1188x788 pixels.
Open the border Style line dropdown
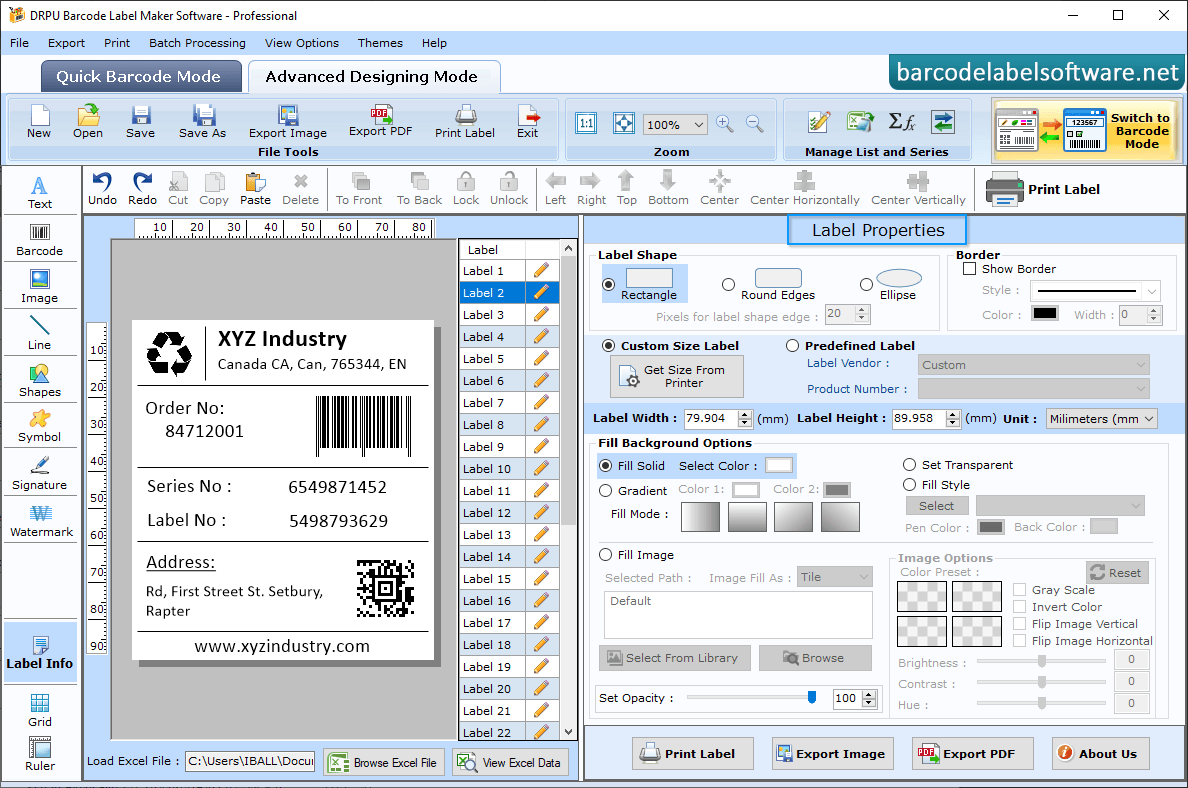point(1096,291)
